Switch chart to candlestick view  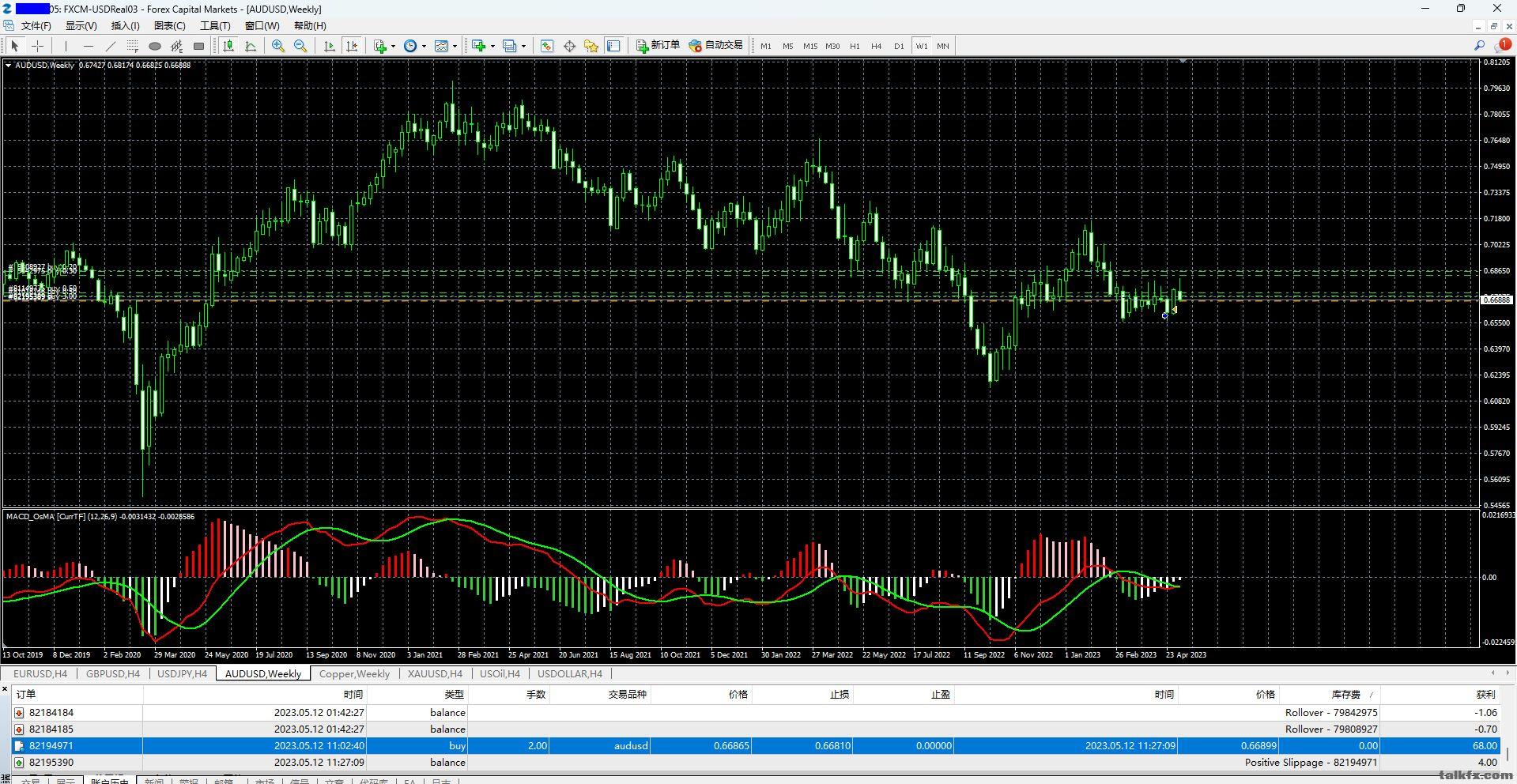pos(228,46)
